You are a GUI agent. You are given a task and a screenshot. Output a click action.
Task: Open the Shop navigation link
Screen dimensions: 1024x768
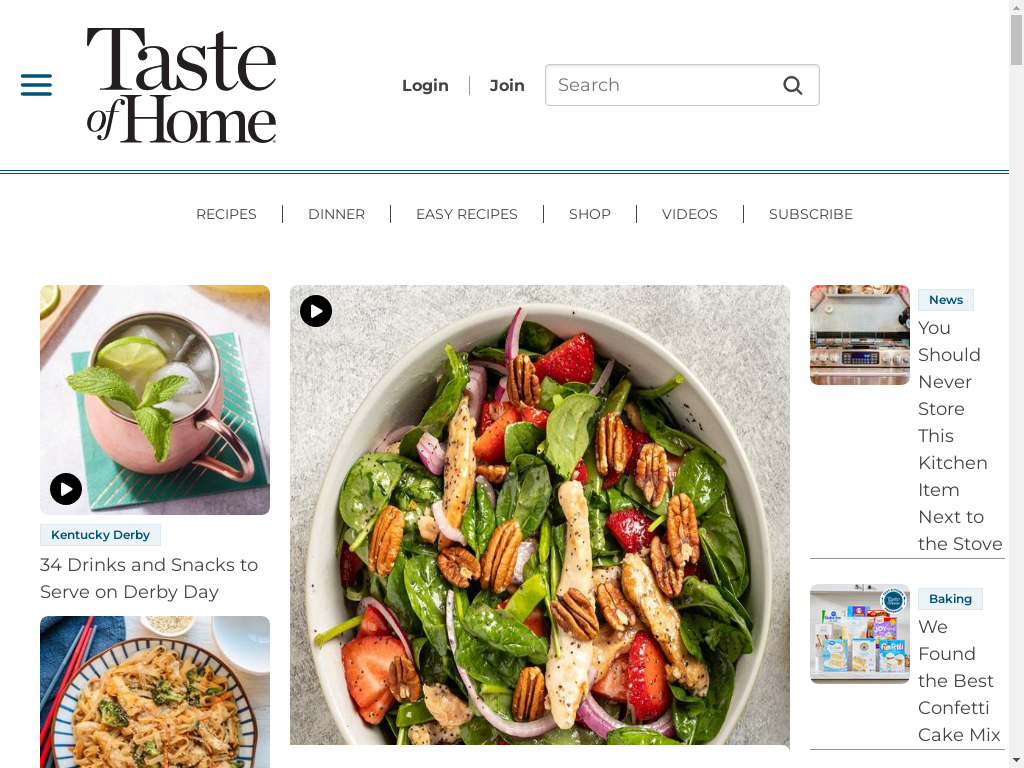590,214
